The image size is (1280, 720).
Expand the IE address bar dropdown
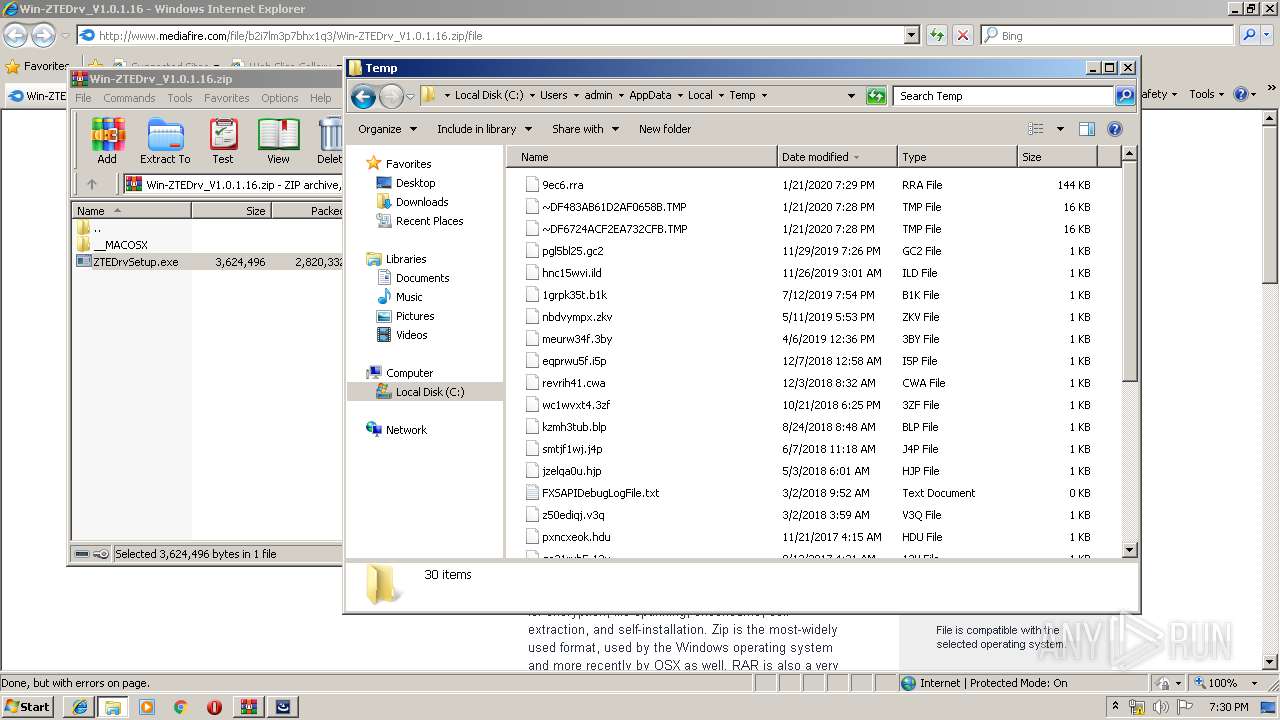[x=911, y=35]
